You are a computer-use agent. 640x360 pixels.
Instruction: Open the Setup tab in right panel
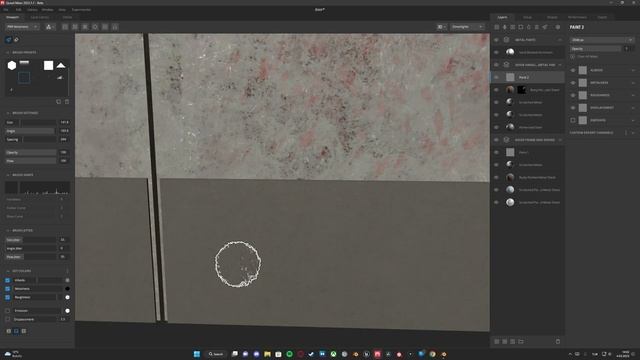point(527,17)
